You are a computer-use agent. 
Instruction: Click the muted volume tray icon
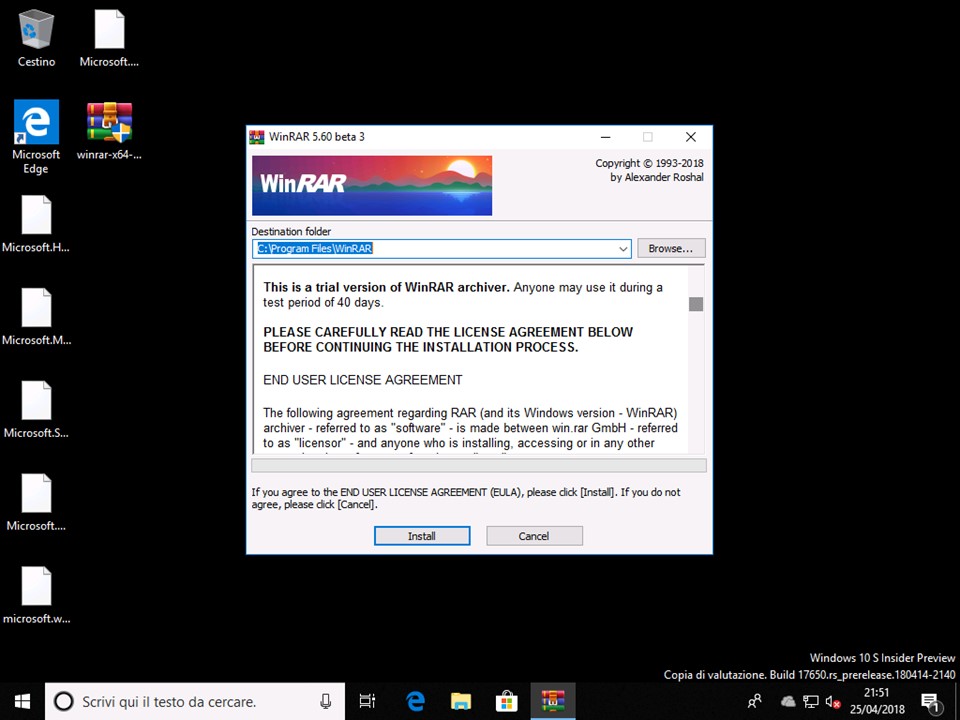[x=832, y=701]
